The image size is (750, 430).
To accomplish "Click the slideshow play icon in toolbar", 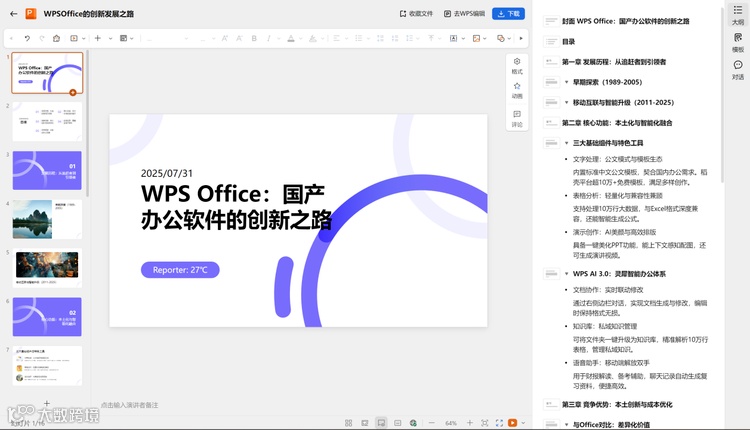I will pos(74,38).
